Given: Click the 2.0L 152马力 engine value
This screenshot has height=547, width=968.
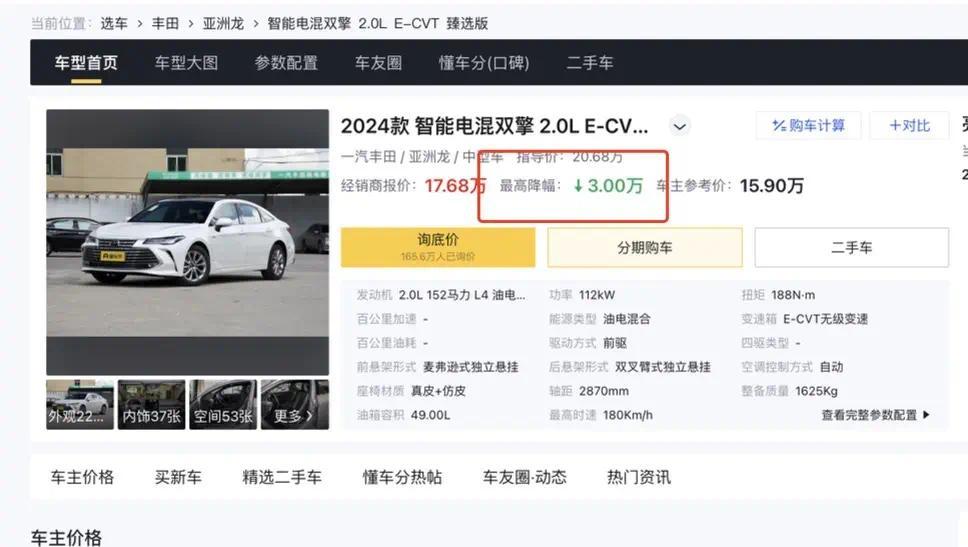Looking at the screenshot, I should [462, 295].
